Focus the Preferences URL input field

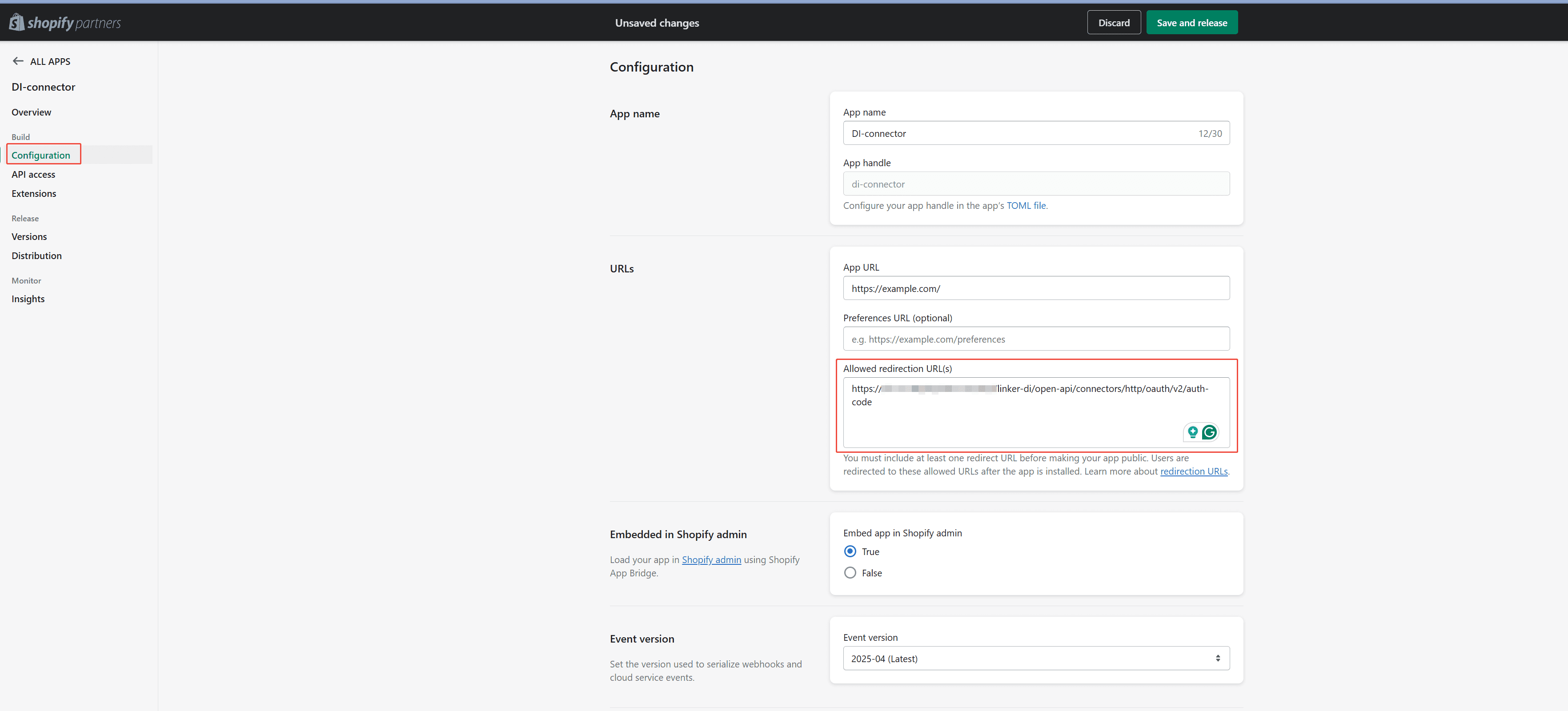1036,339
